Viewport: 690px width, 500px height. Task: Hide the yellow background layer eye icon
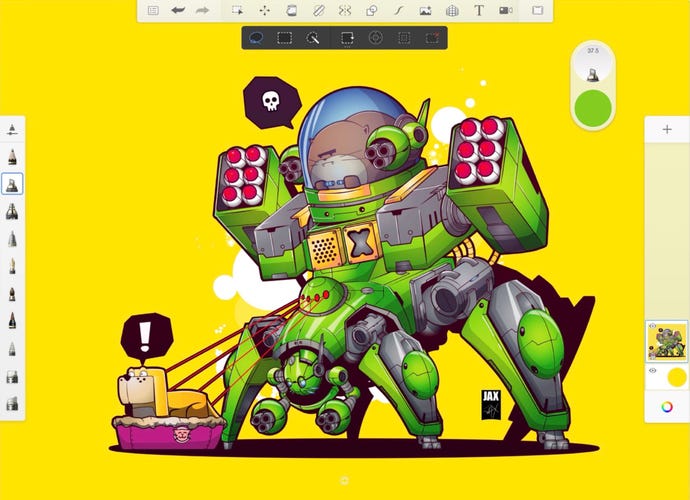653,371
